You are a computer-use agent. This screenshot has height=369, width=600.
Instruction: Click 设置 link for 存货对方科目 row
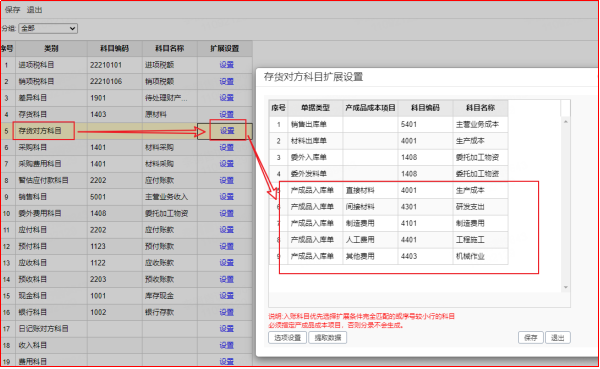point(227,131)
